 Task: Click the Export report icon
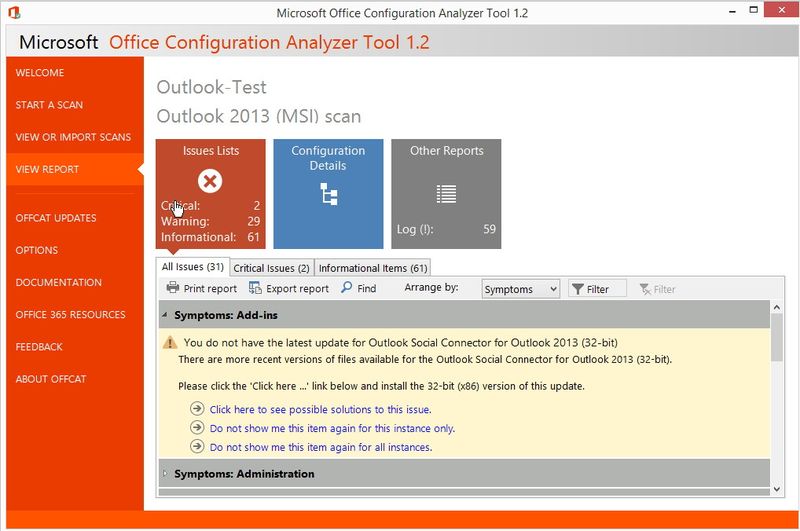(x=255, y=288)
